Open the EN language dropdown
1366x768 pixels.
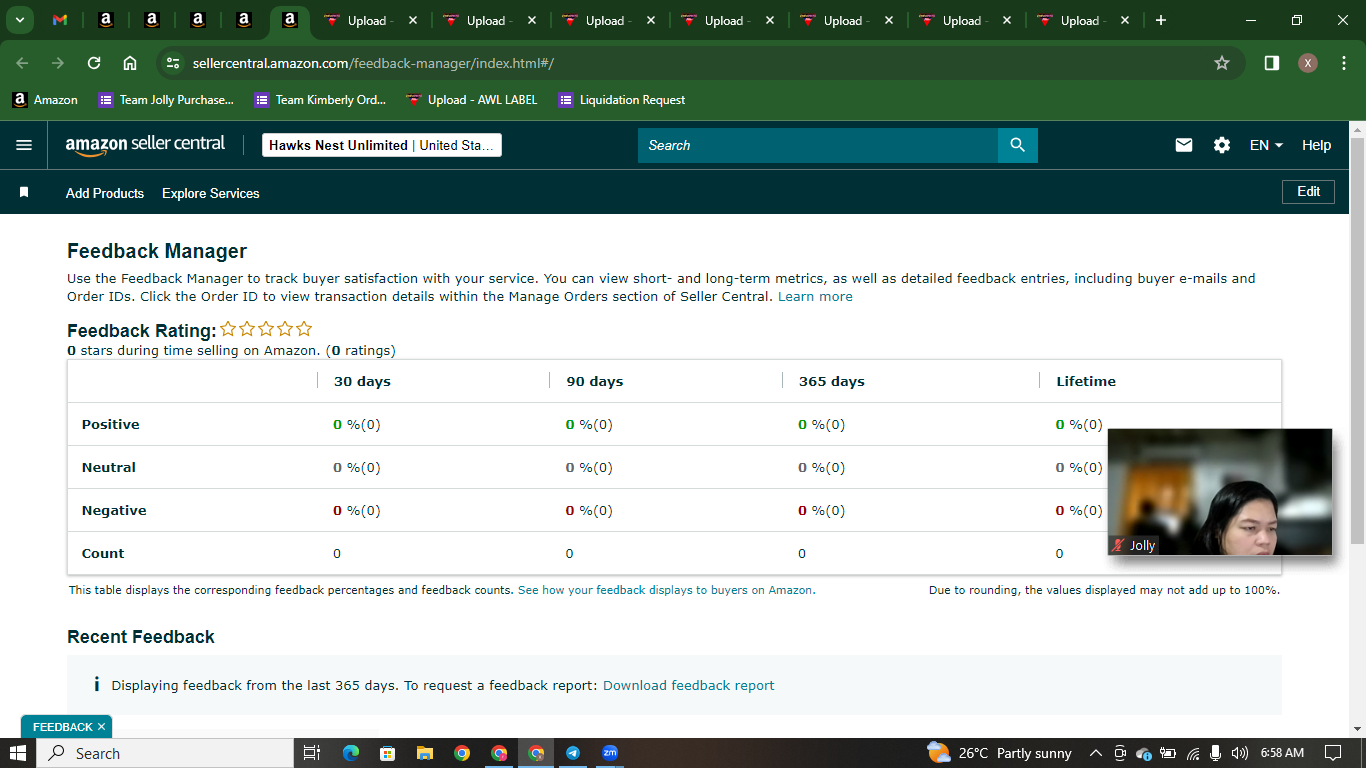click(1266, 145)
